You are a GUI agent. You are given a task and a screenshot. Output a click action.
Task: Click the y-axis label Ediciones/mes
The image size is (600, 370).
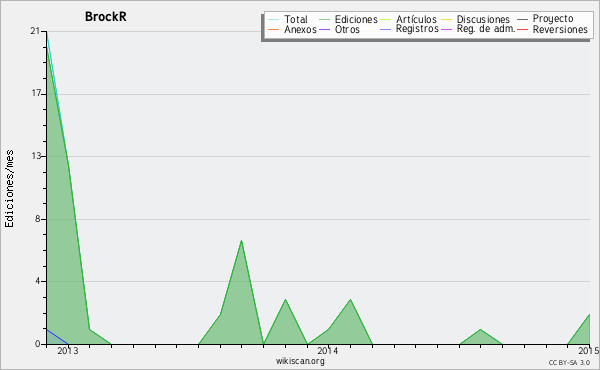pyautogui.click(x=9, y=188)
